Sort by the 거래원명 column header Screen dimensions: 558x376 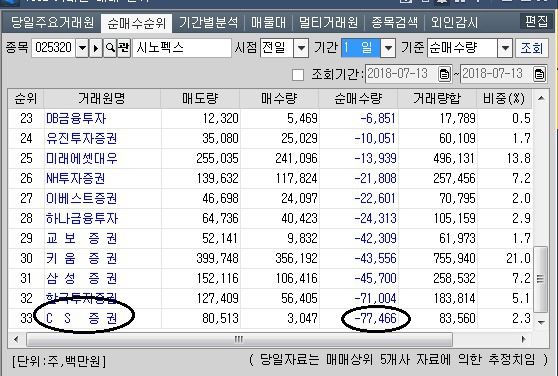pyautogui.click(x=102, y=99)
